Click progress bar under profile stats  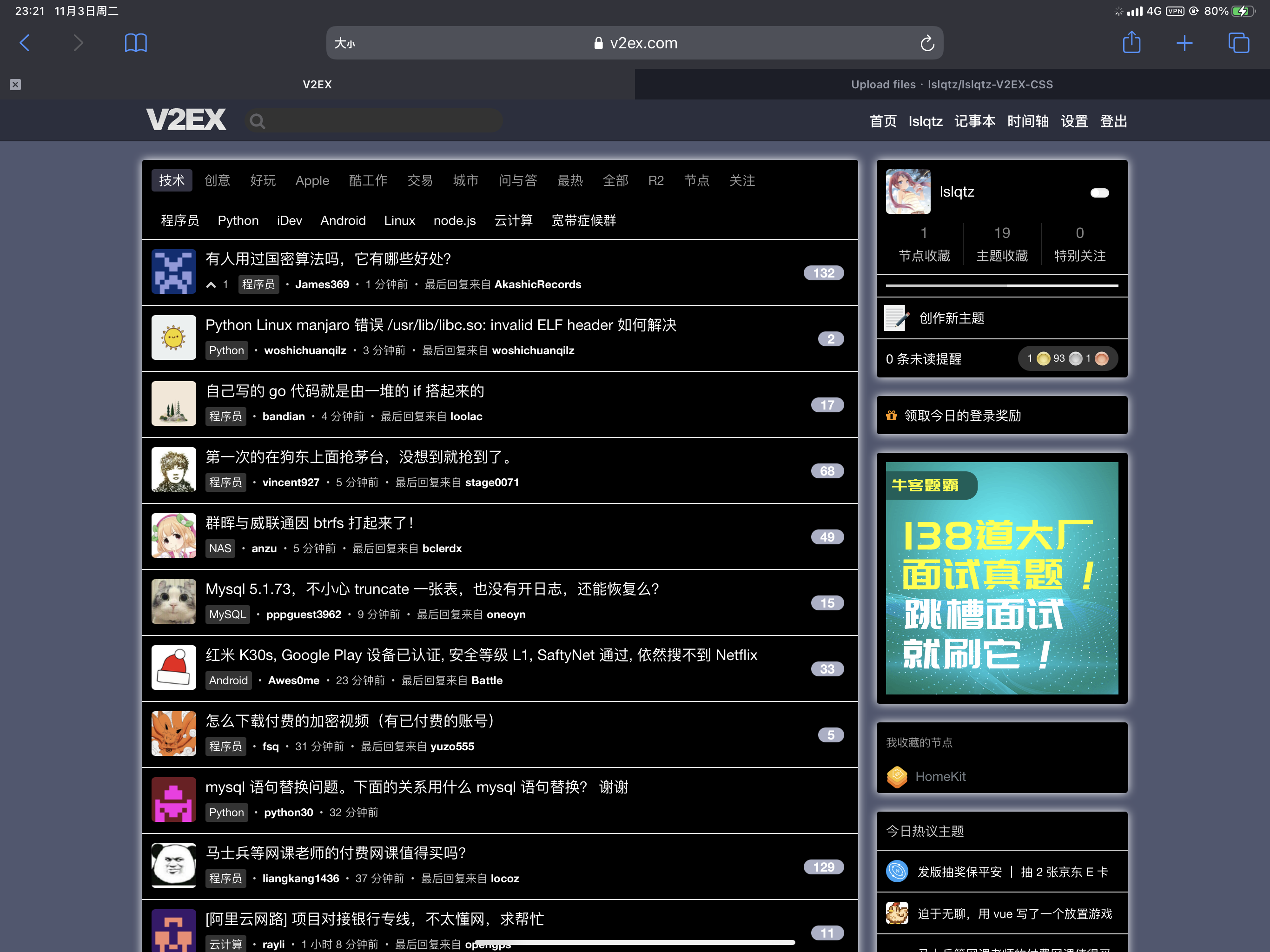coord(1001,285)
